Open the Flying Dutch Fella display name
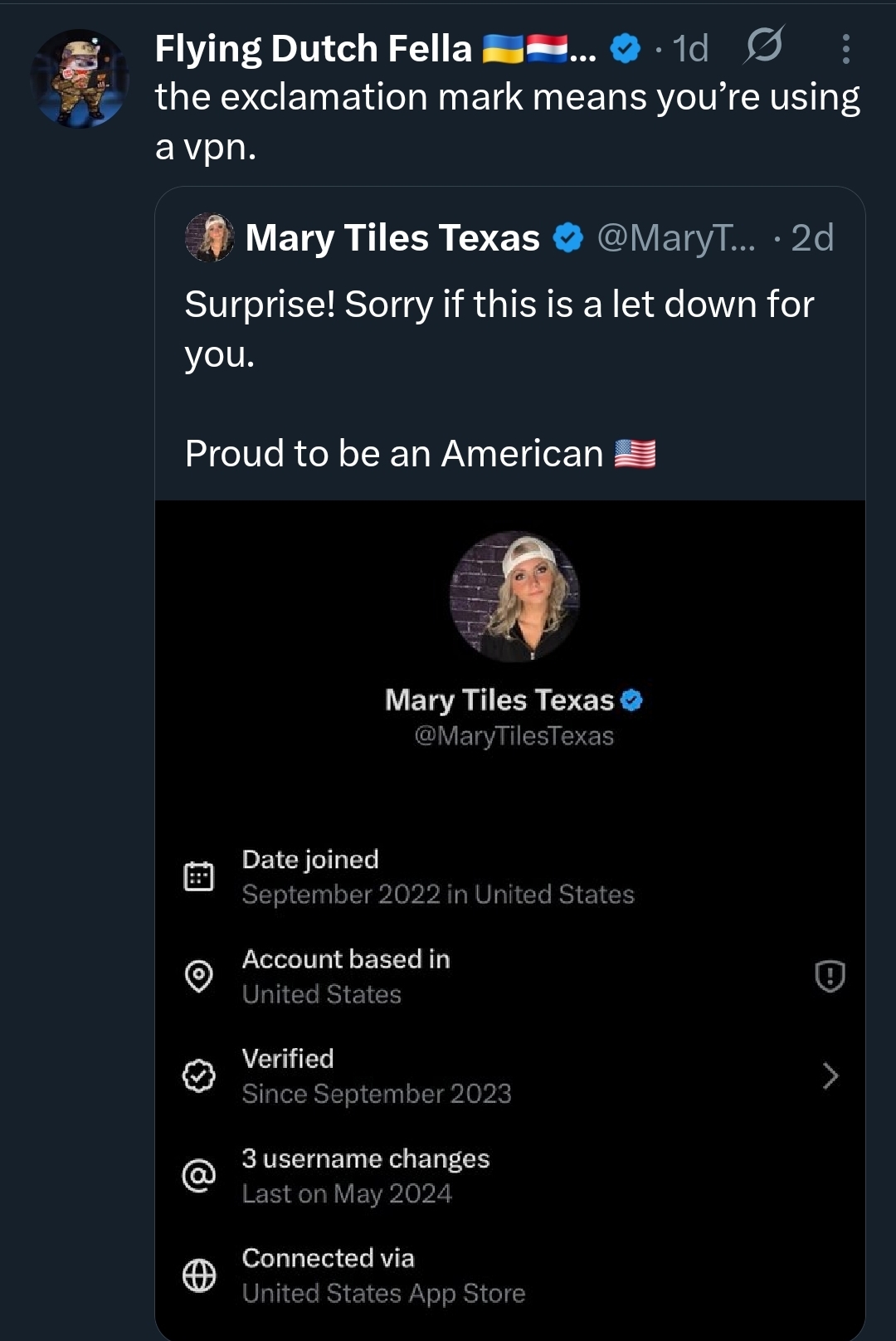This screenshot has height=1341, width=896. 313,49
